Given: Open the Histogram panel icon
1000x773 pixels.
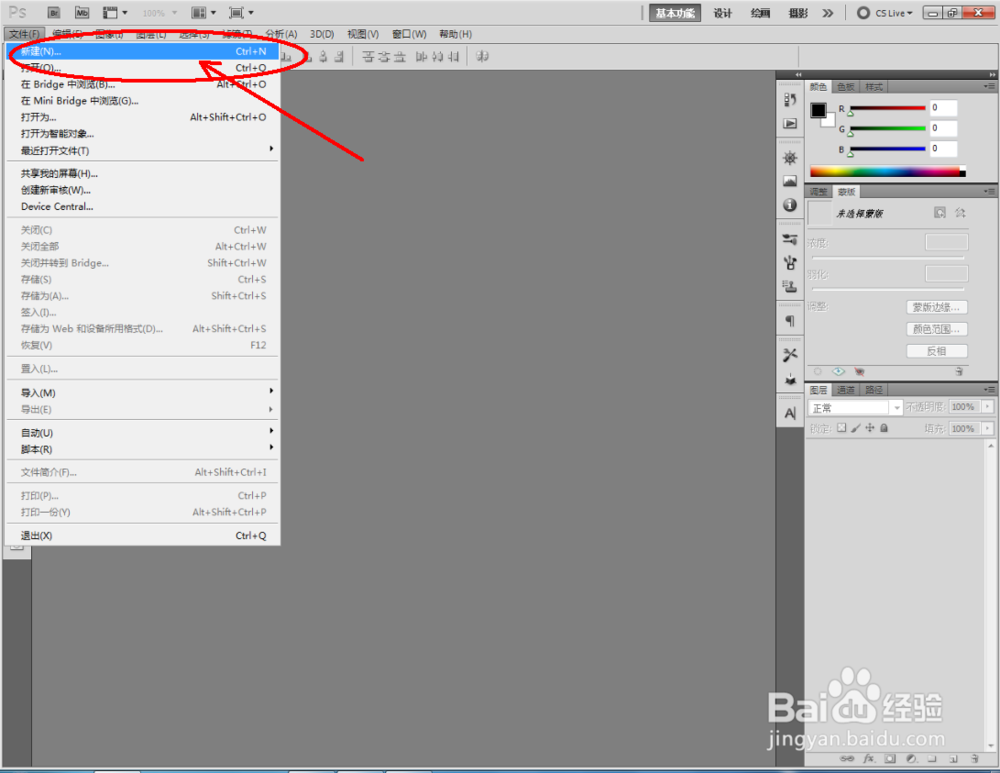Looking at the screenshot, I should [x=790, y=181].
